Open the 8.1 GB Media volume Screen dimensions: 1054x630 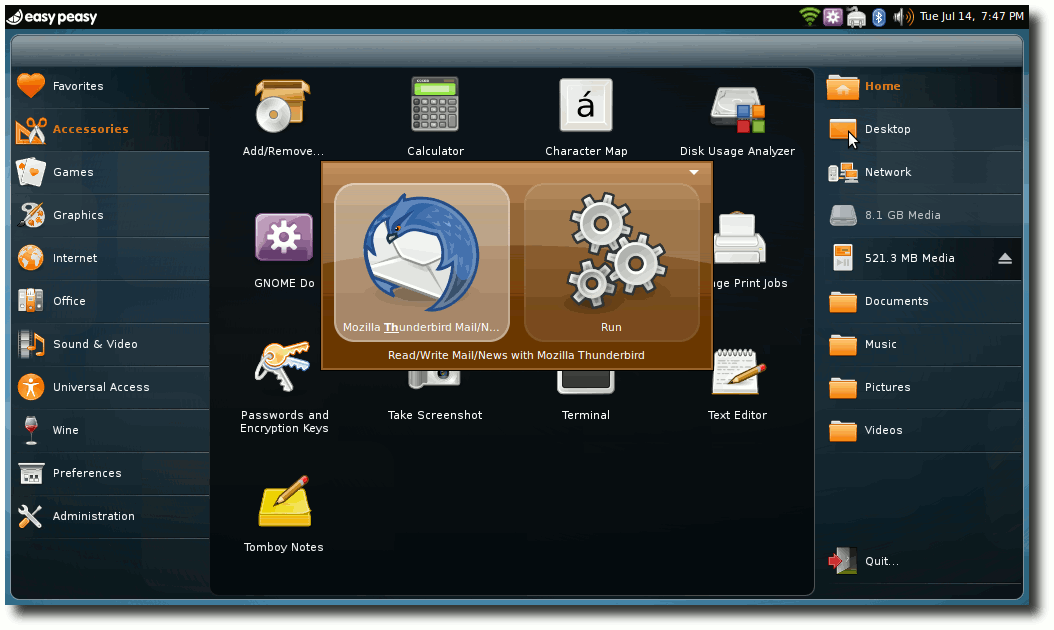[922, 215]
